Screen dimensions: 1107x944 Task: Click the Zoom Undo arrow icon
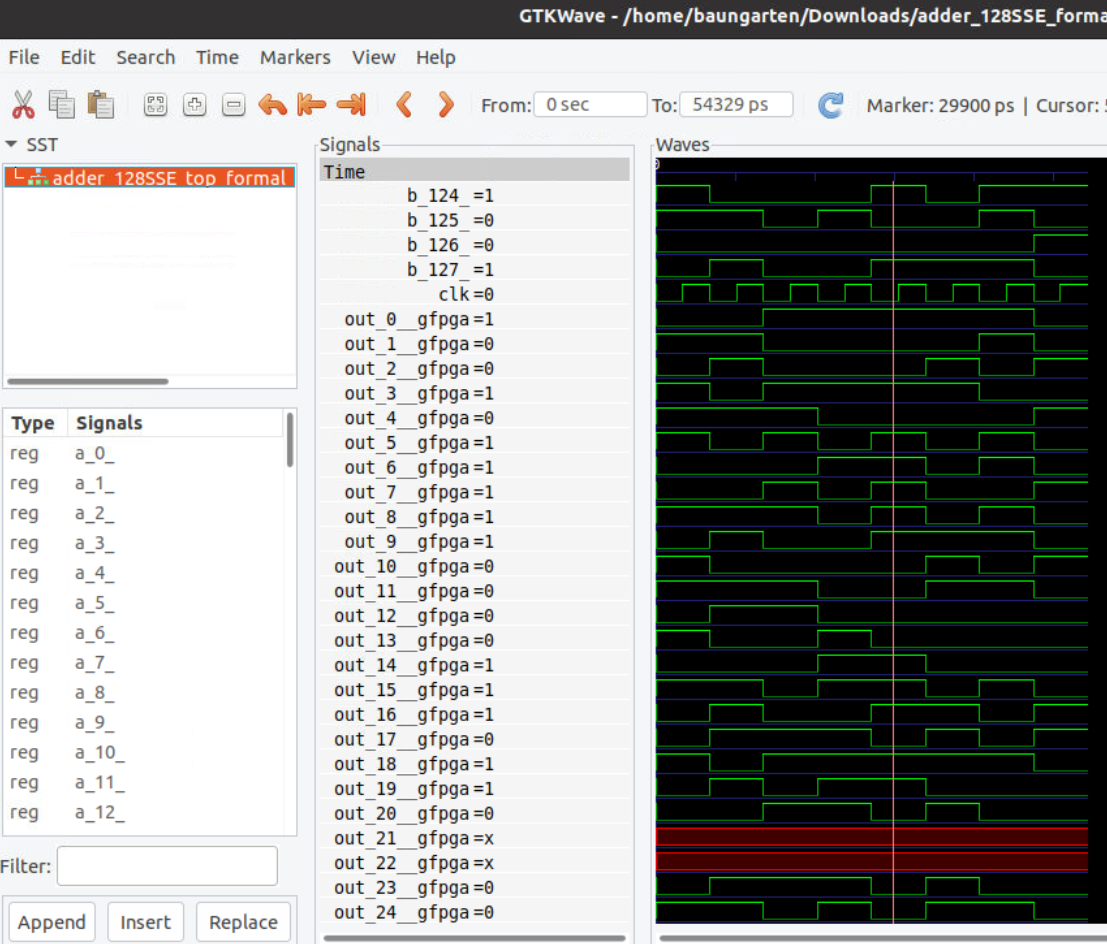click(273, 105)
